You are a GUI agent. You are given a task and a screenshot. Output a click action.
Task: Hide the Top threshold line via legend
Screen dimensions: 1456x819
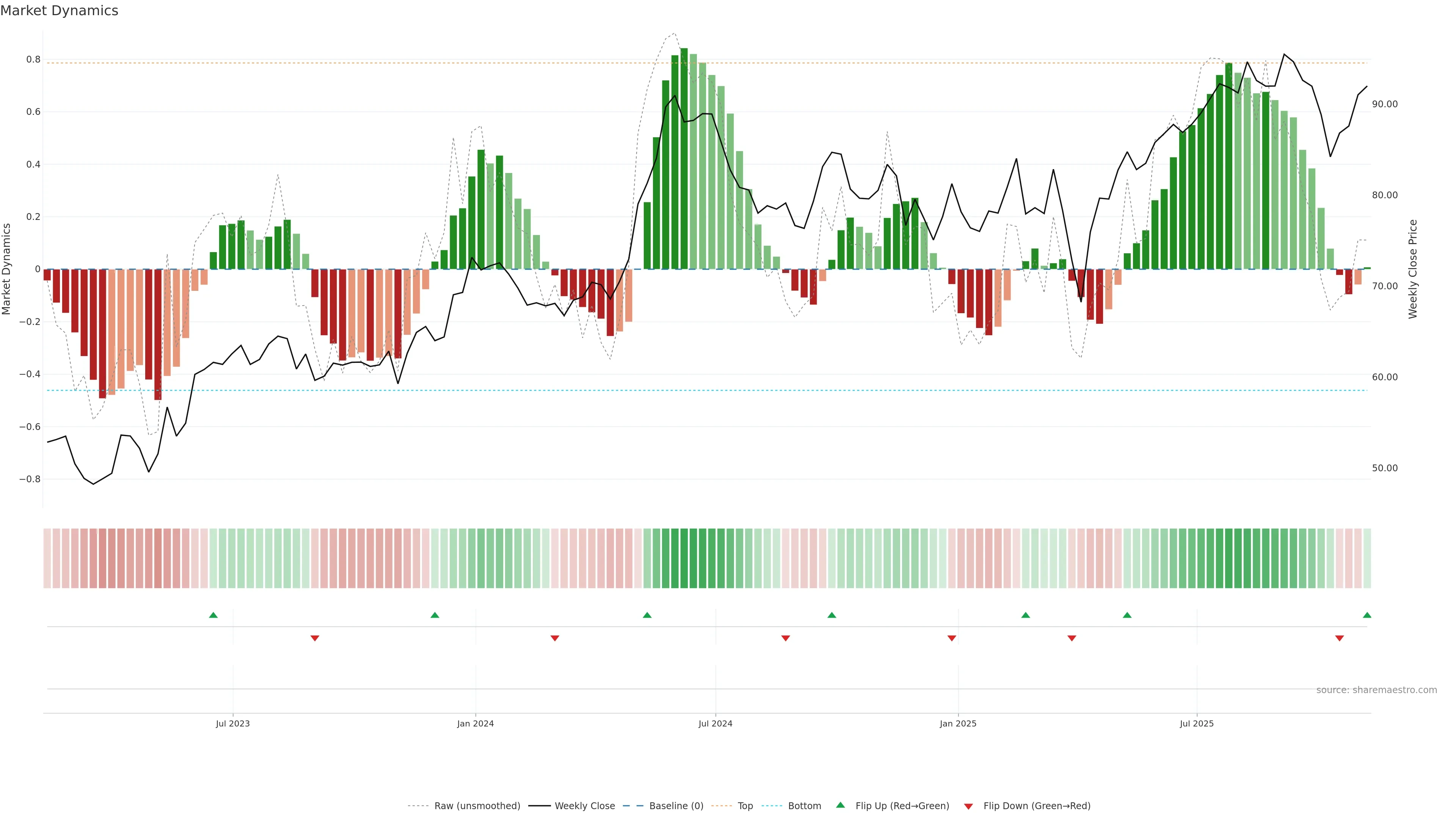(745, 806)
